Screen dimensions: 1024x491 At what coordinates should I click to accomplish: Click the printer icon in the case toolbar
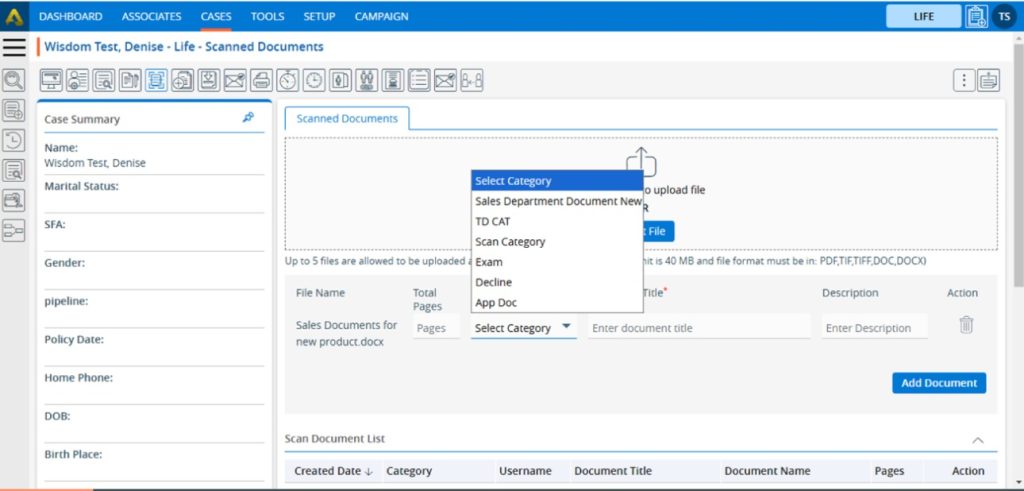(x=261, y=81)
